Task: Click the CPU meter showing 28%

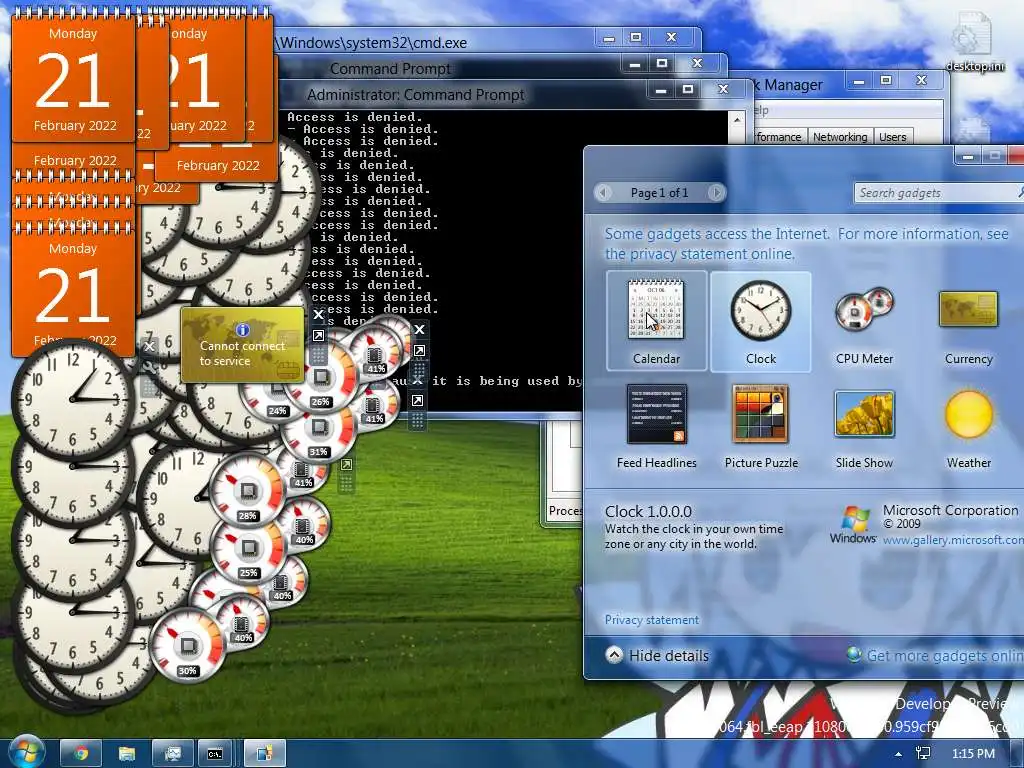Action: [248, 491]
